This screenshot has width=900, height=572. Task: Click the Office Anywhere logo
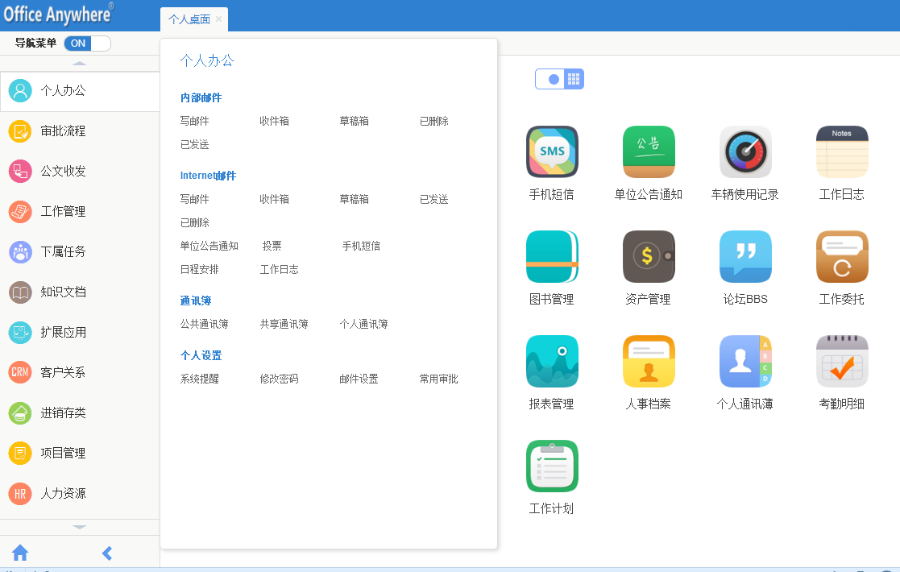[x=58, y=14]
